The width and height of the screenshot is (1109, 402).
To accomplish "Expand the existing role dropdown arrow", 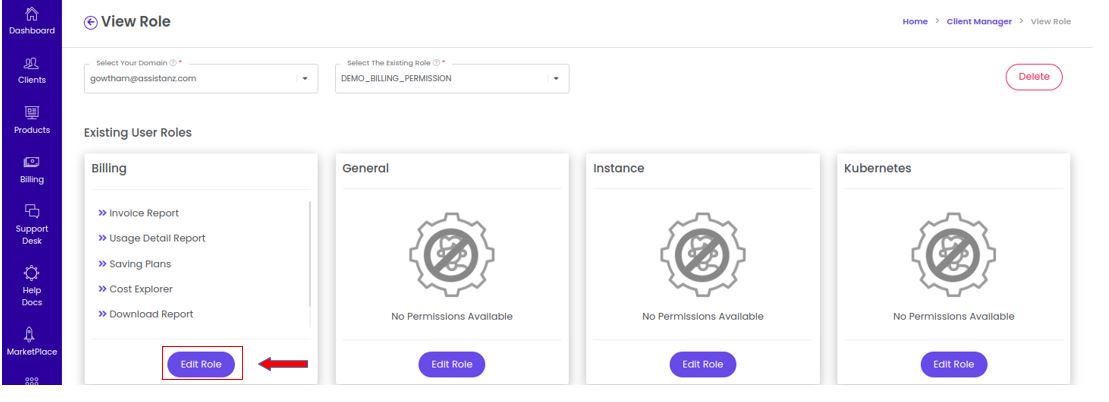I will 557,79.
